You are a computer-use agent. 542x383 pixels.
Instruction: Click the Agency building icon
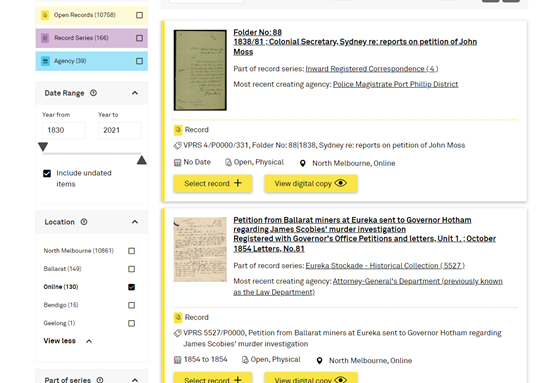pyautogui.click(x=45, y=61)
